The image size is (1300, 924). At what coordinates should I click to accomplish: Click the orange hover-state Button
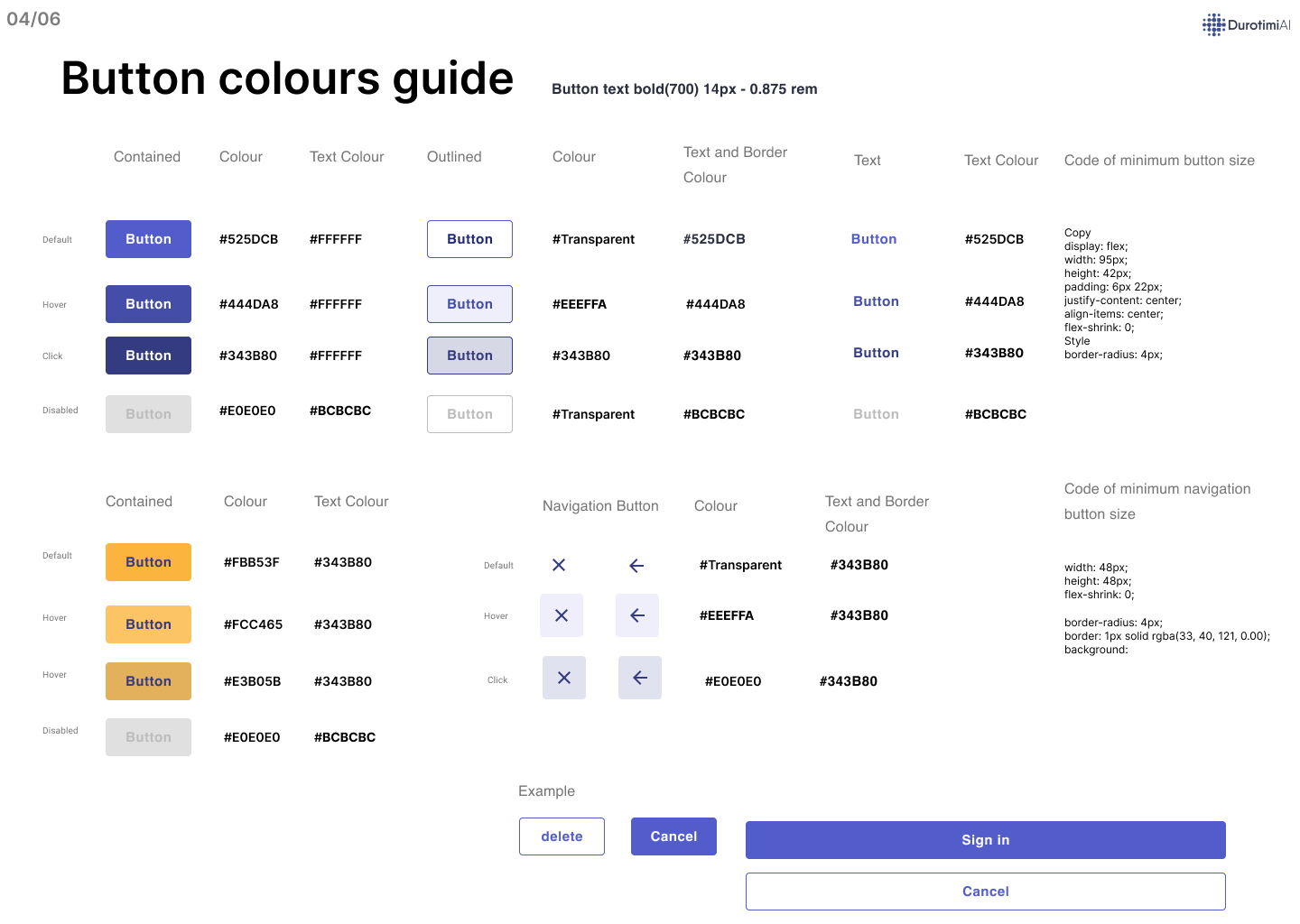click(x=148, y=624)
